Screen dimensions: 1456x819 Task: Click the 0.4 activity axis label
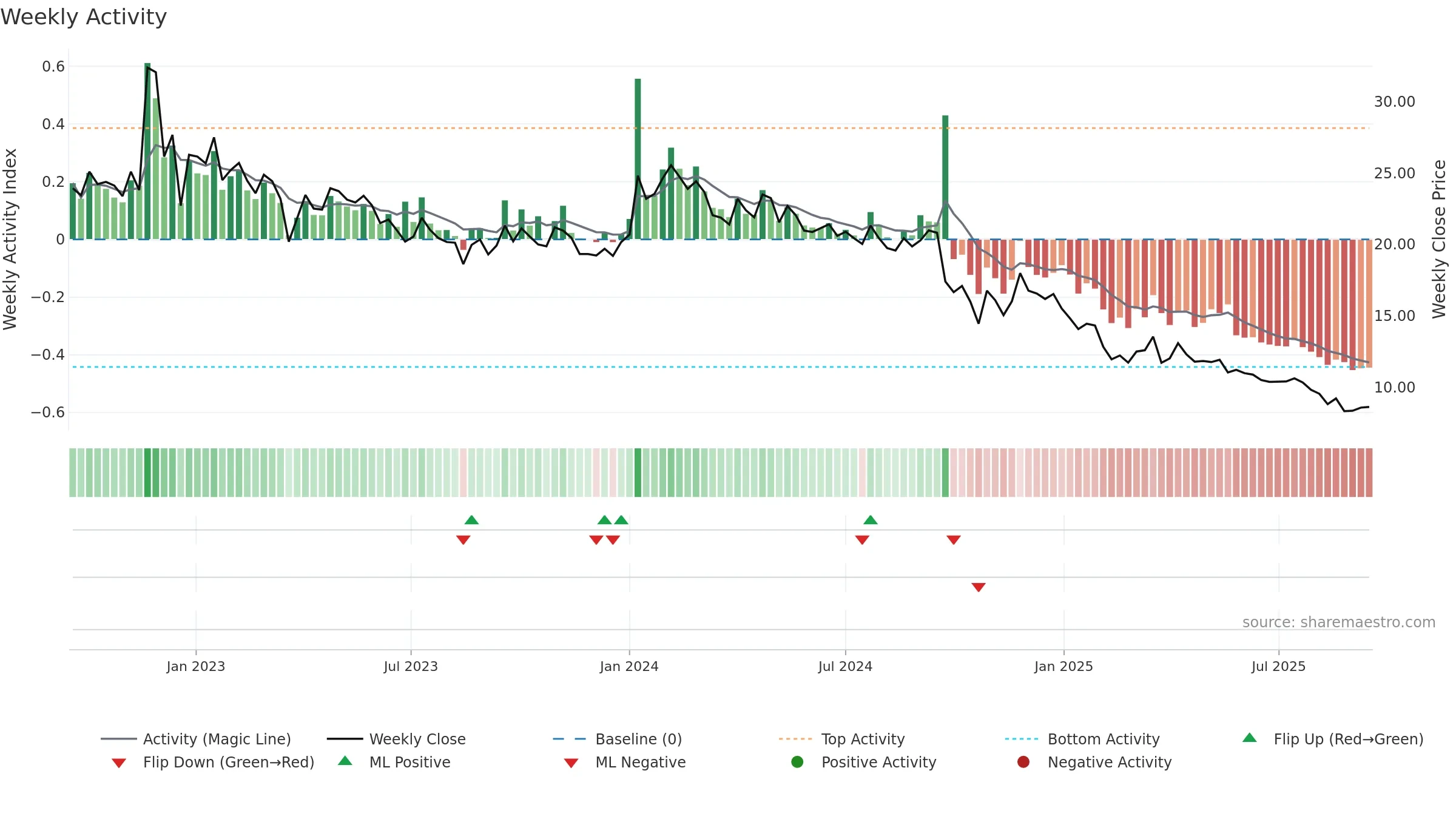click(x=53, y=124)
